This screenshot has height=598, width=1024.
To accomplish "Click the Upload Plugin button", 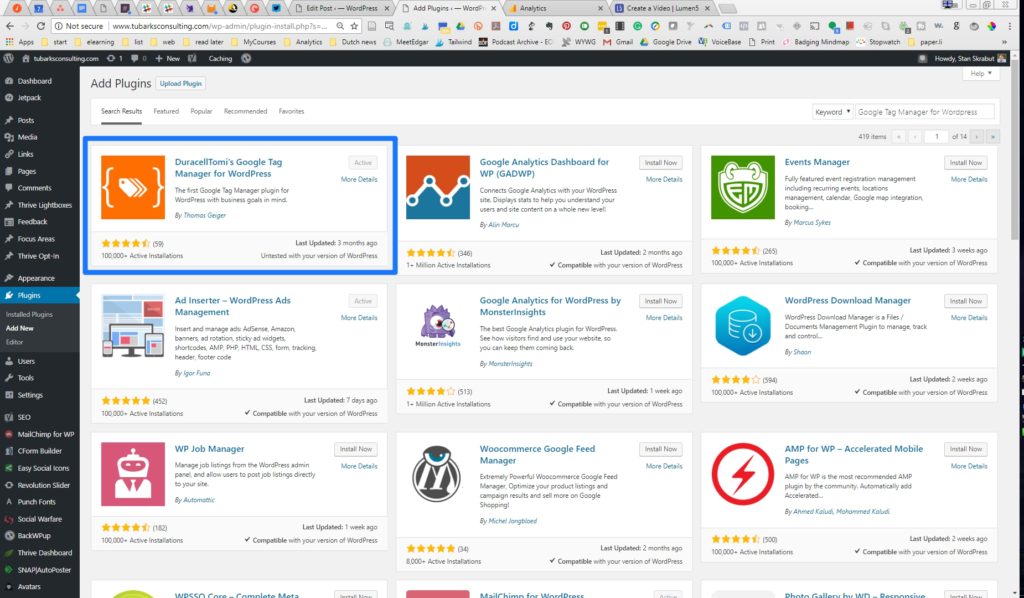I will (180, 83).
